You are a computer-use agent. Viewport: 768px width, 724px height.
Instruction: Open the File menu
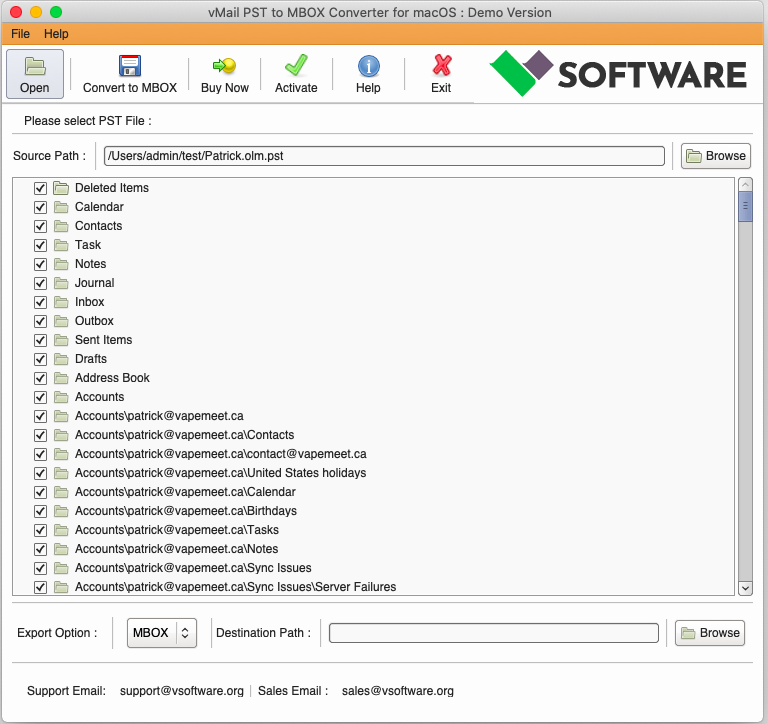(20, 34)
